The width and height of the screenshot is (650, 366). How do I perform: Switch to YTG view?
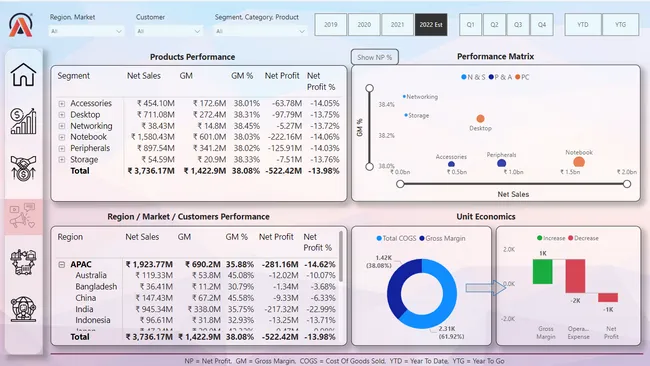(620, 24)
